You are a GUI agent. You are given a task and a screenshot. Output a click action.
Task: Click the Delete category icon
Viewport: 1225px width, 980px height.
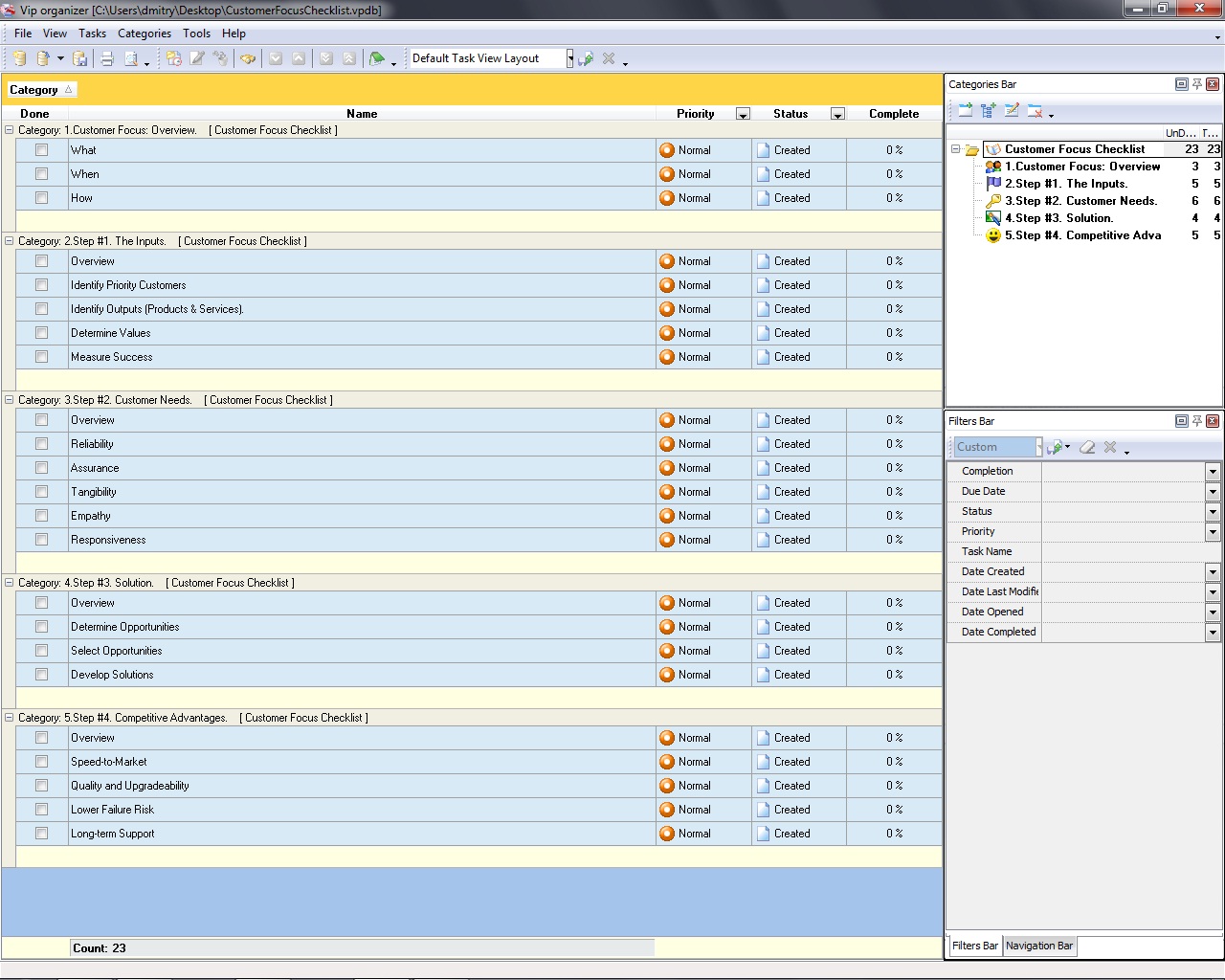pos(1035,111)
